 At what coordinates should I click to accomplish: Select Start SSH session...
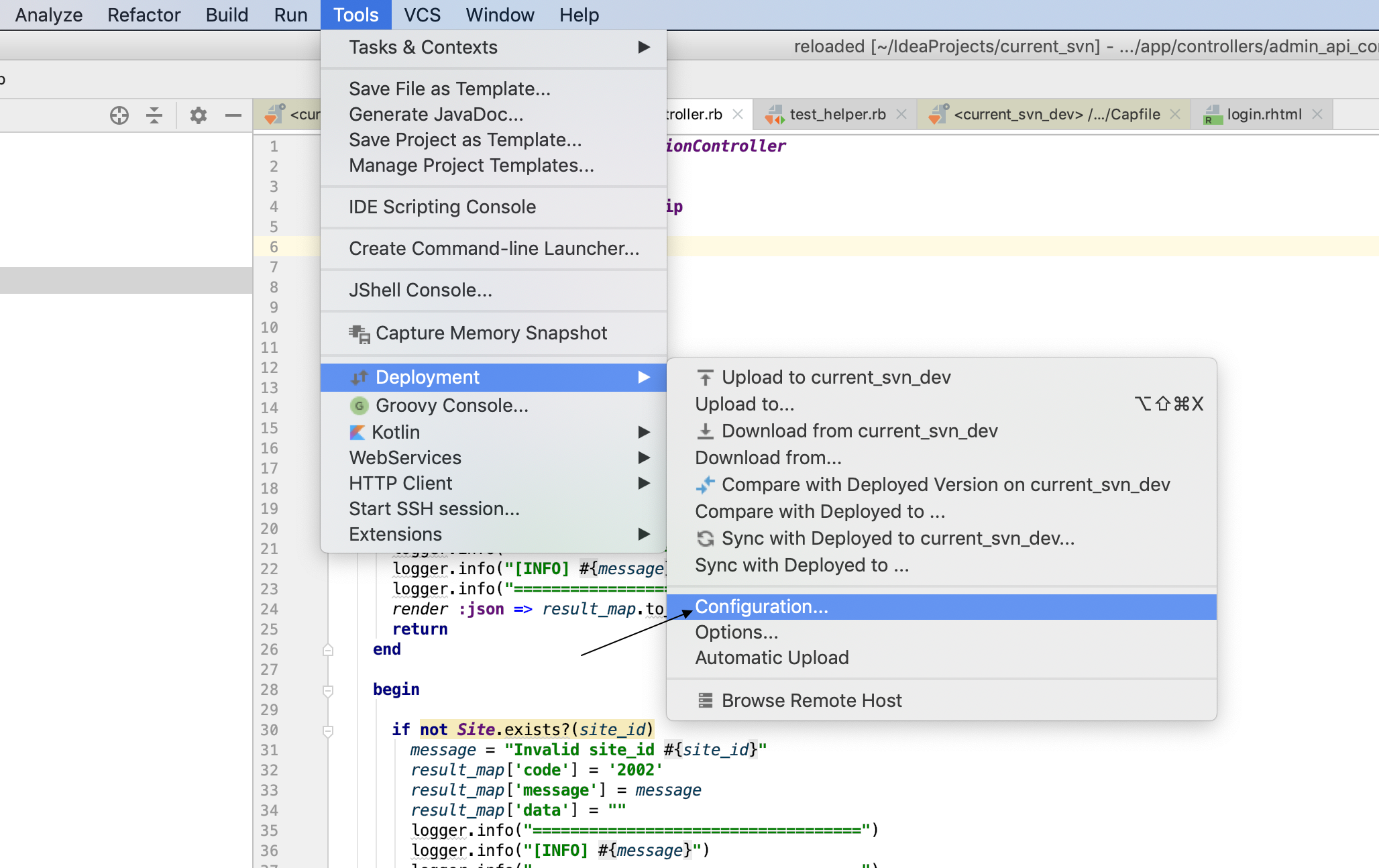point(494,509)
